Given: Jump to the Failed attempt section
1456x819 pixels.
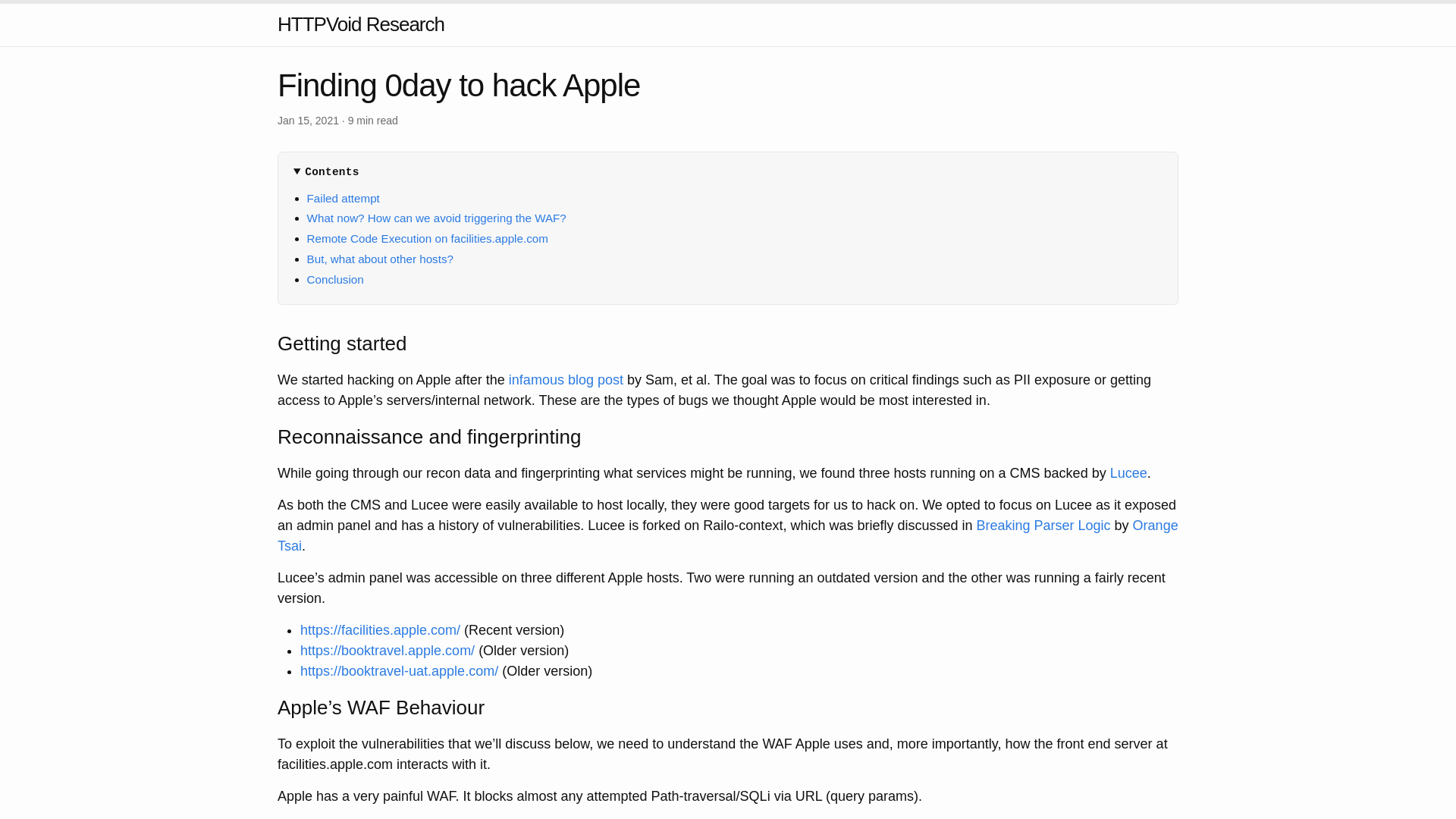Looking at the screenshot, I should point(343,198).
